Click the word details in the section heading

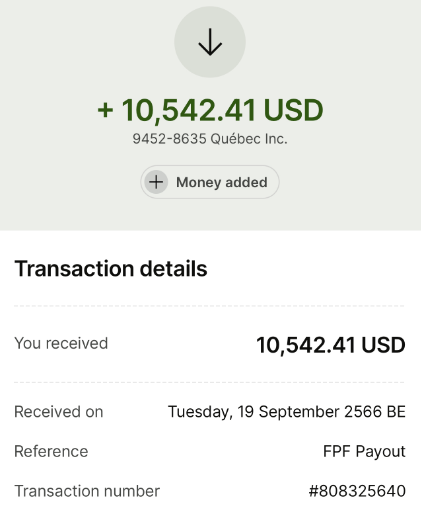coord(173,268)
